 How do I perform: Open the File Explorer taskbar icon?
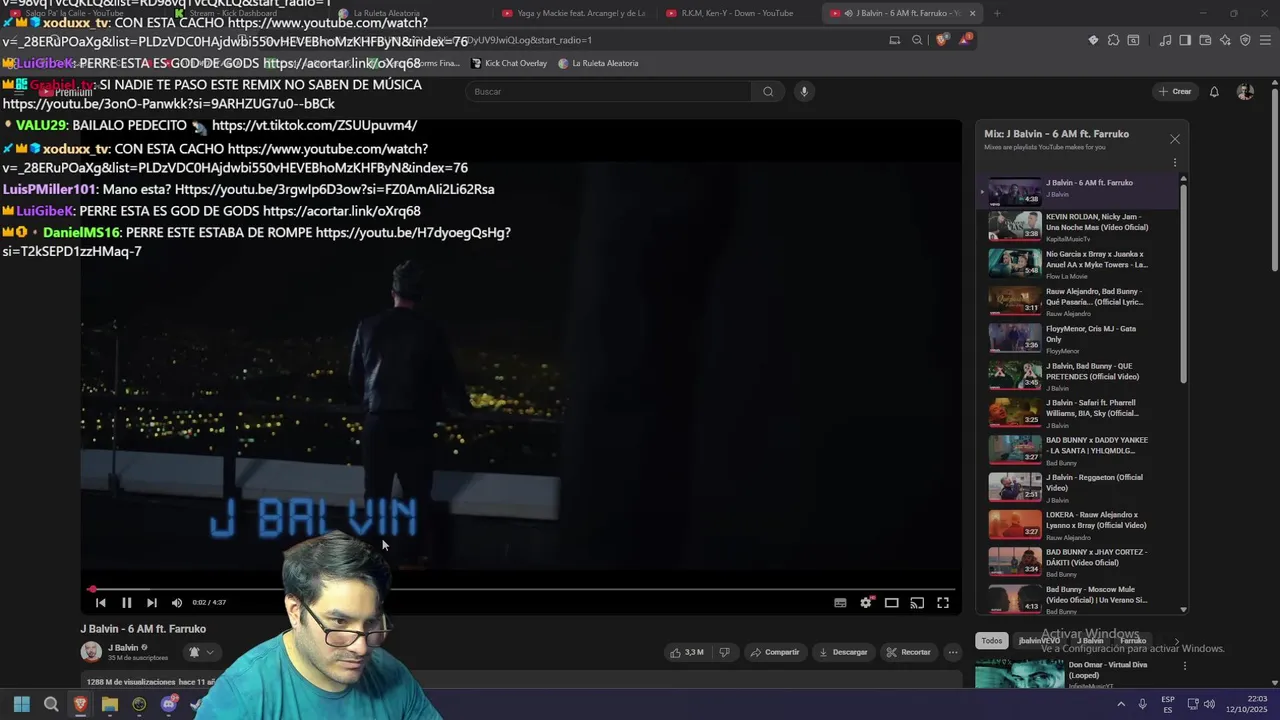(109, 704)
